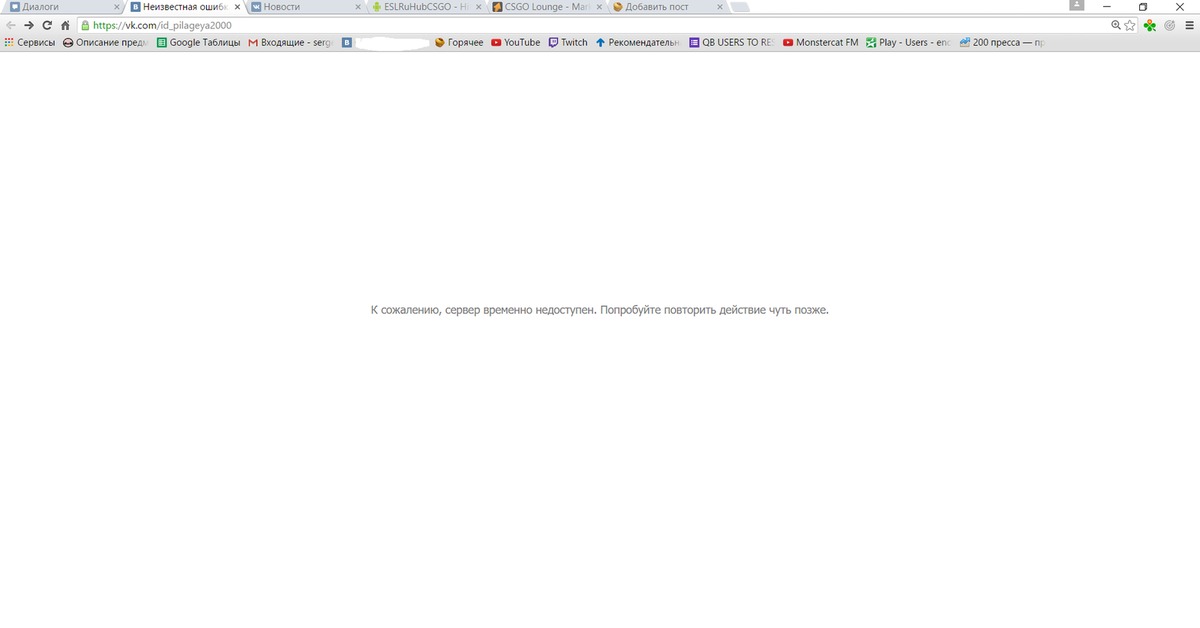Open the Google Таблицы bookmark
The width and height of the screenshot is (1200, 628).
coord(198,42)
